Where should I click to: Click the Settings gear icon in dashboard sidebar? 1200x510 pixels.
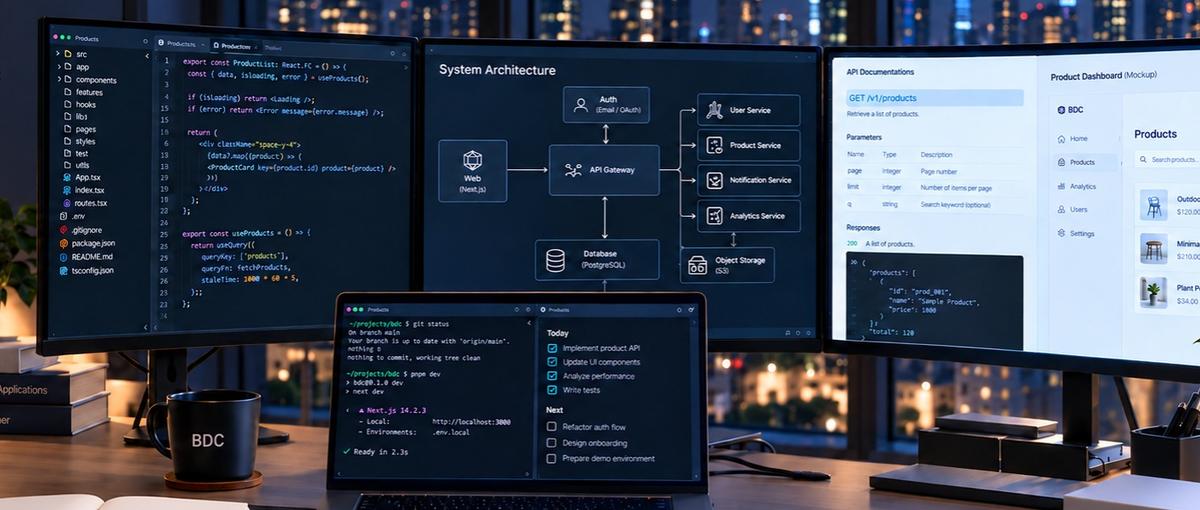(x=1061, y=233)
